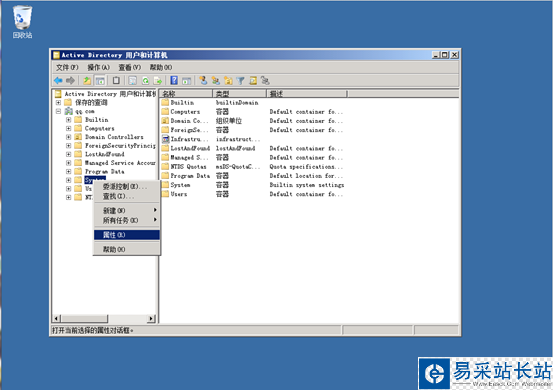Click the add to group toolbar icon
Image resolution: width=553 pixels, height=390 pixels.
click(x=265, y=81)
